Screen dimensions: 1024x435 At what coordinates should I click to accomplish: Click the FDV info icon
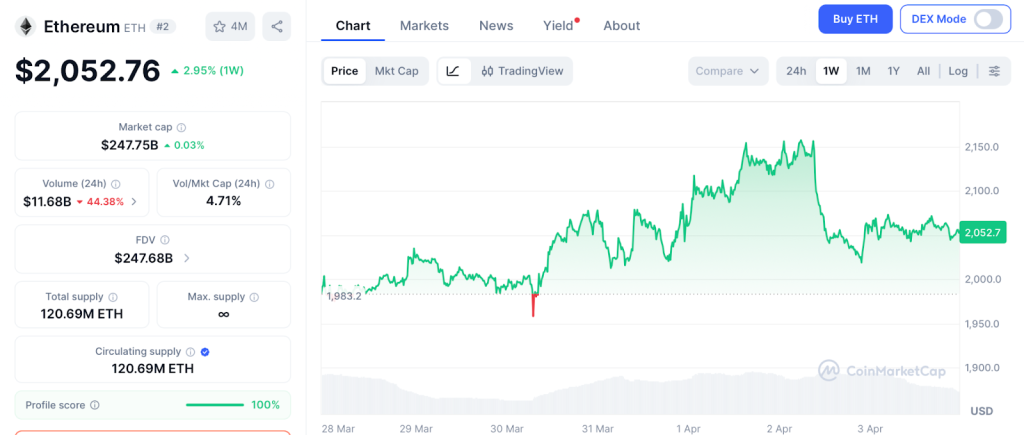pyautogui.click(x=165, y=240)
